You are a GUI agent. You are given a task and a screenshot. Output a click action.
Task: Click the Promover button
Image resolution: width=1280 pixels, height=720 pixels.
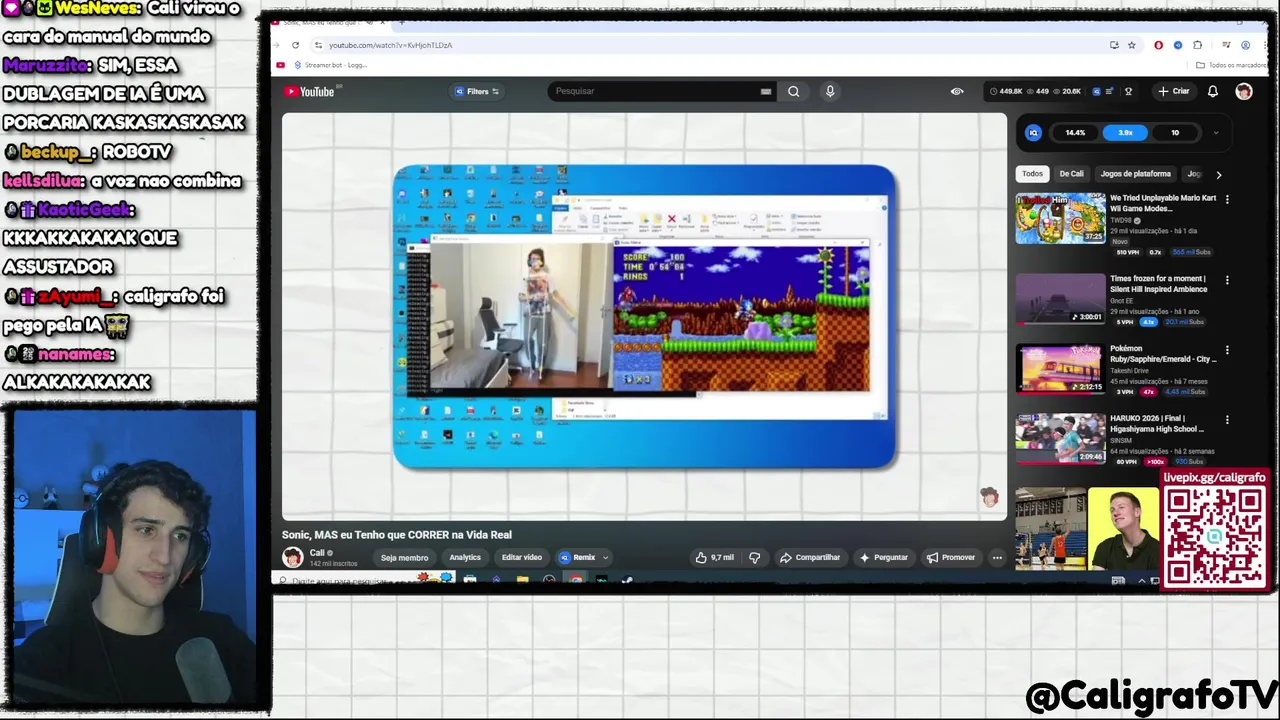[x=950, y=557]
